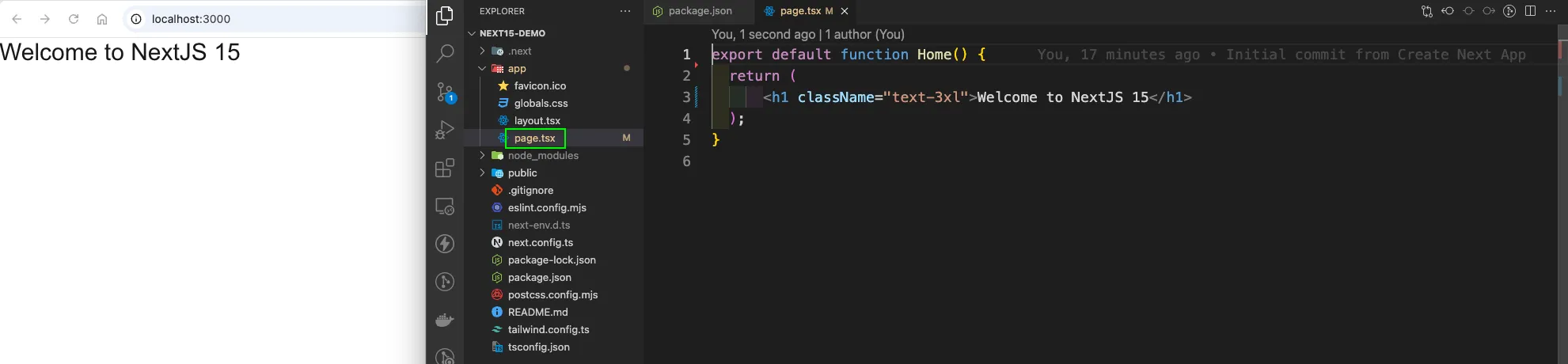1568x364 pixels.
Task: Open the editor More Actions ellipsis menu
Action: pos(1551,11)
